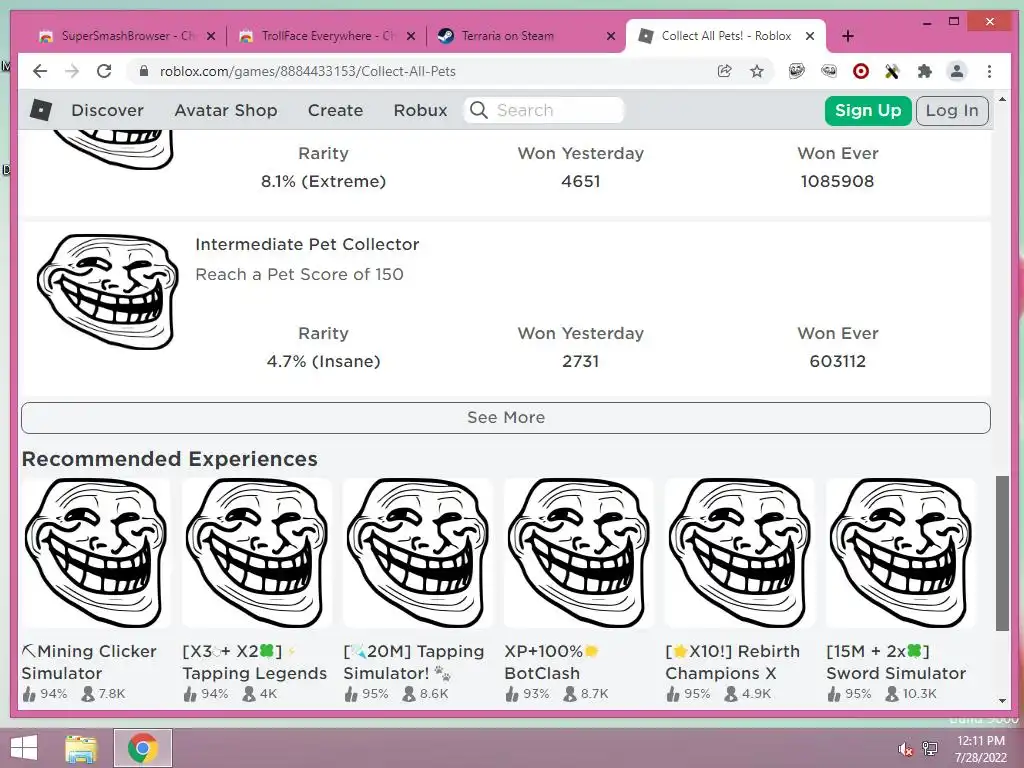Click See More badges button
The height and width of the screenshot is (768, 1024).
pos(505,417)
